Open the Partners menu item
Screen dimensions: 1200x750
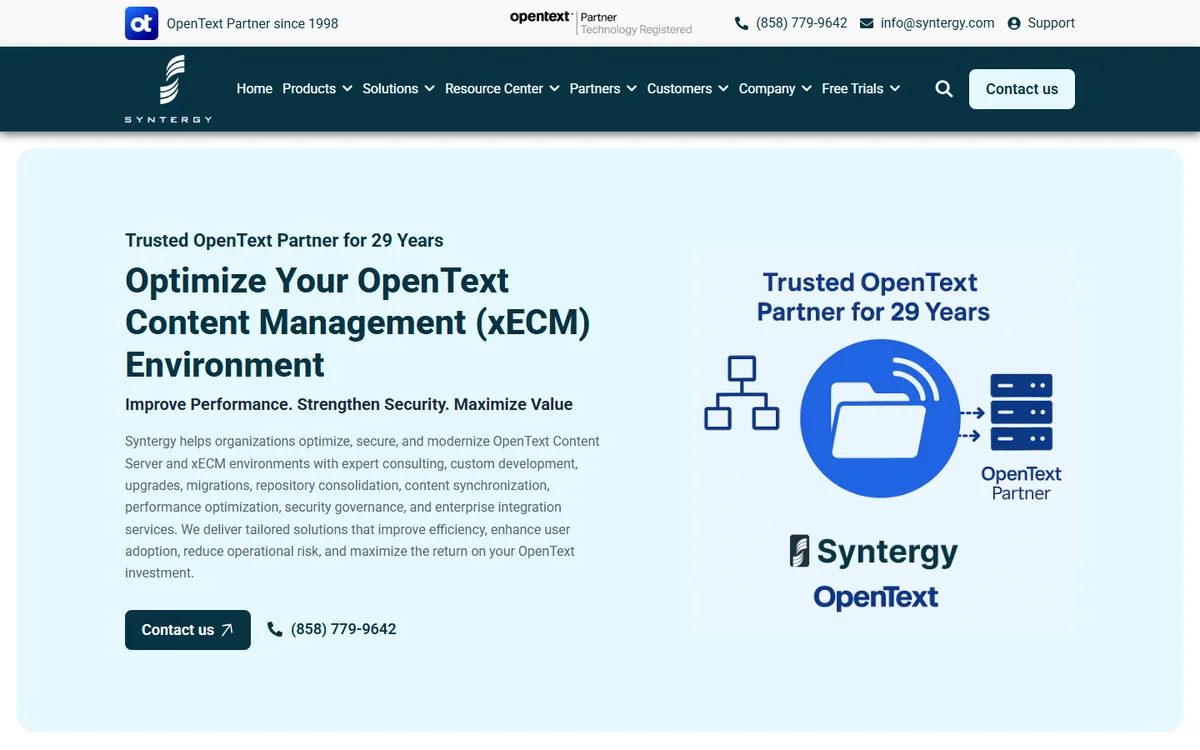point(595,89)
